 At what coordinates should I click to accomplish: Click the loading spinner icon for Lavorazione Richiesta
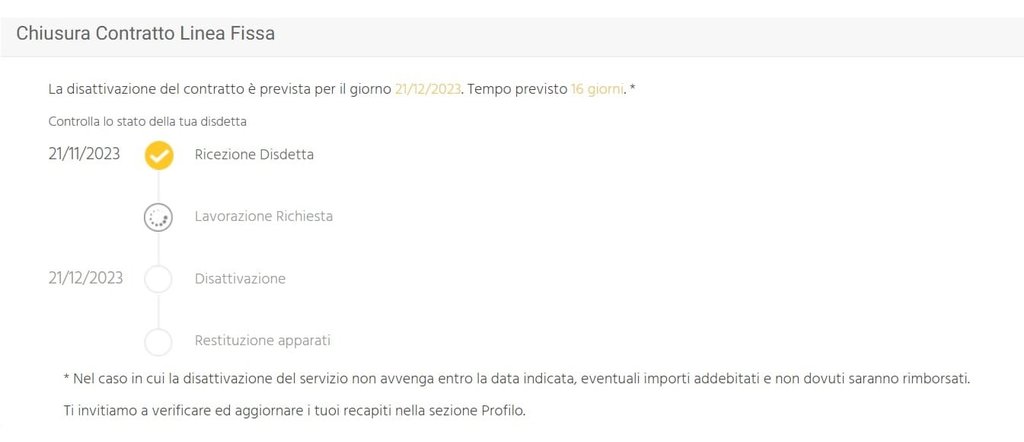(158, 218)
